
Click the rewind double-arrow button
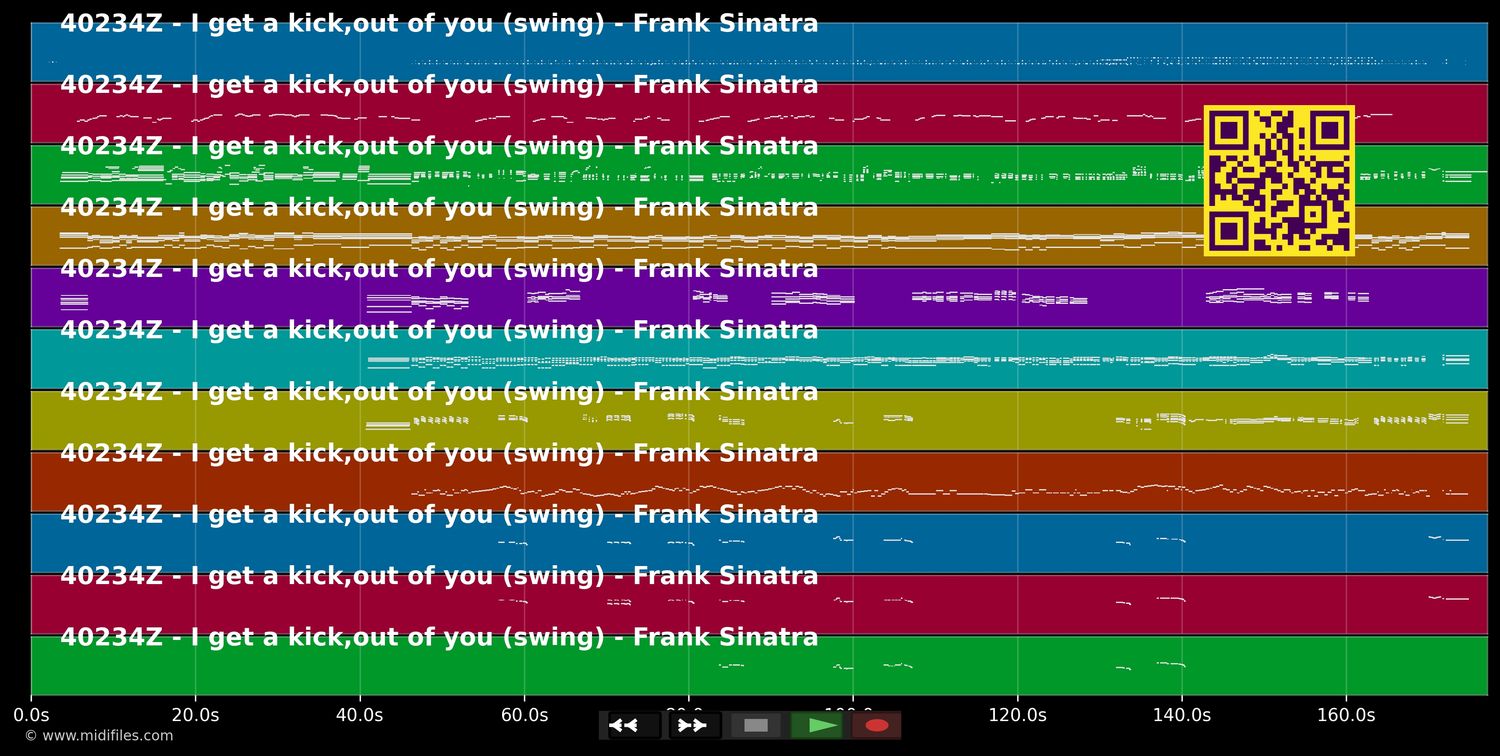[634, 725]
